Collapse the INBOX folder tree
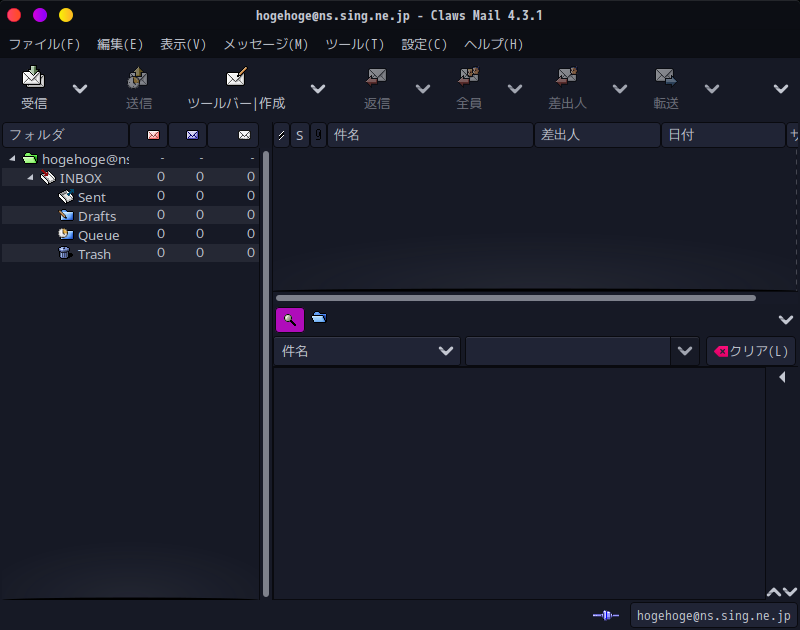 click(x=28, y=177)
